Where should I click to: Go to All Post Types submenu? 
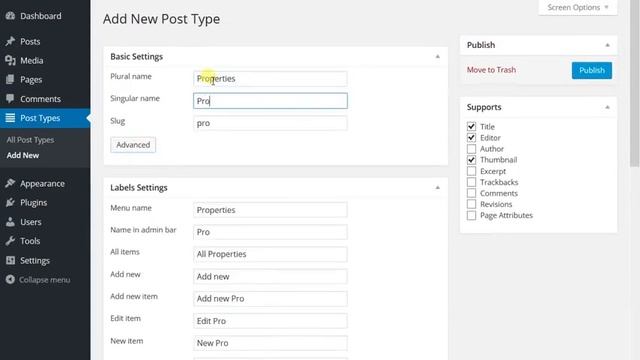pos(30,140)
